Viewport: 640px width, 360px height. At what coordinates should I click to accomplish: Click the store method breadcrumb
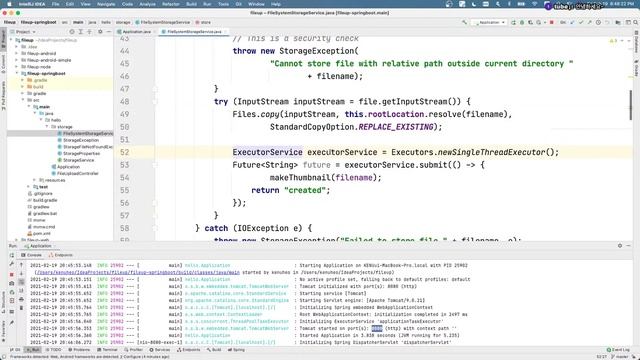pyautogui.click(x=203, y=22)
